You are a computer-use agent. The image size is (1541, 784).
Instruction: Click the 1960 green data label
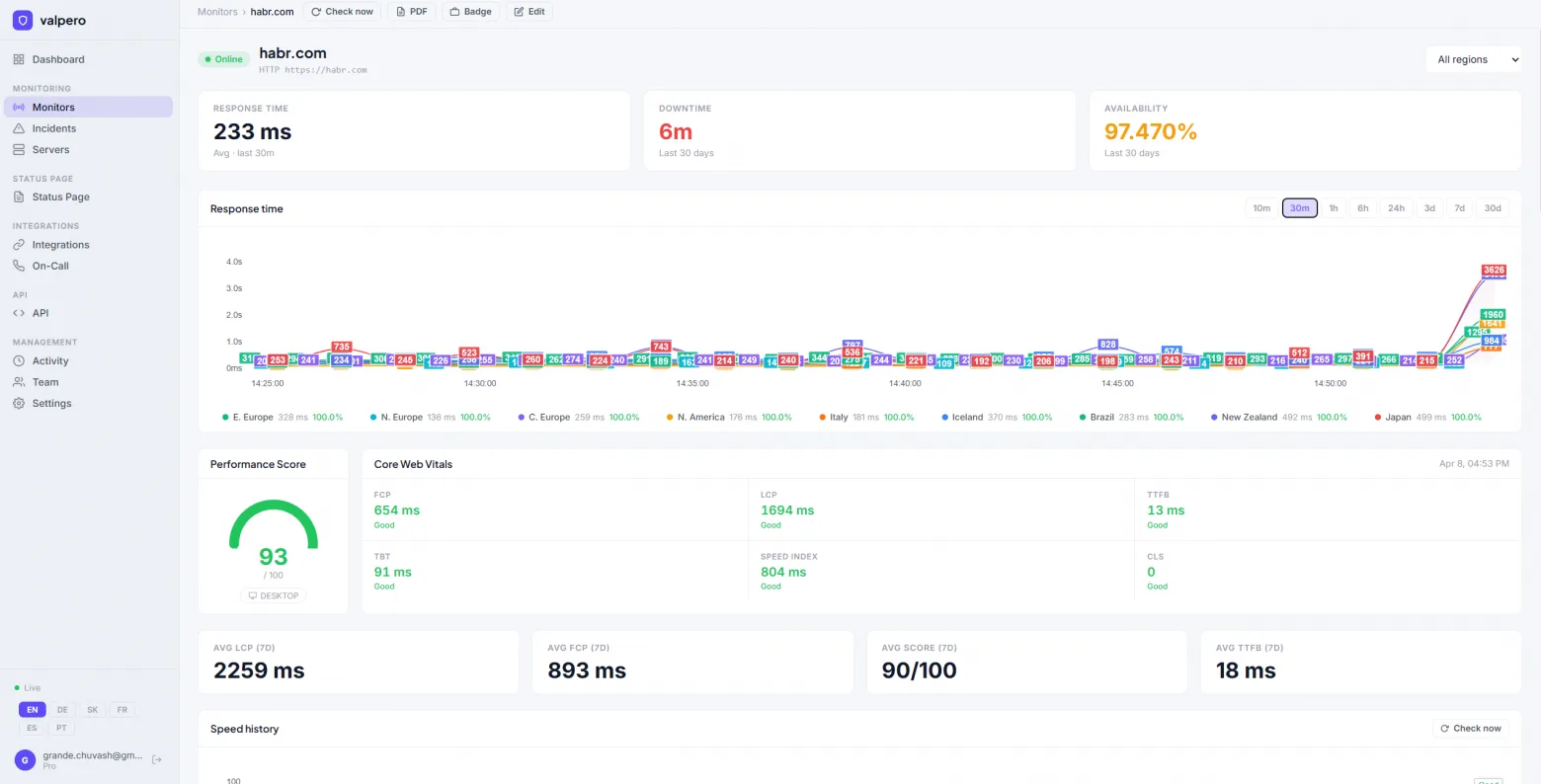(x=1492, y=315)
